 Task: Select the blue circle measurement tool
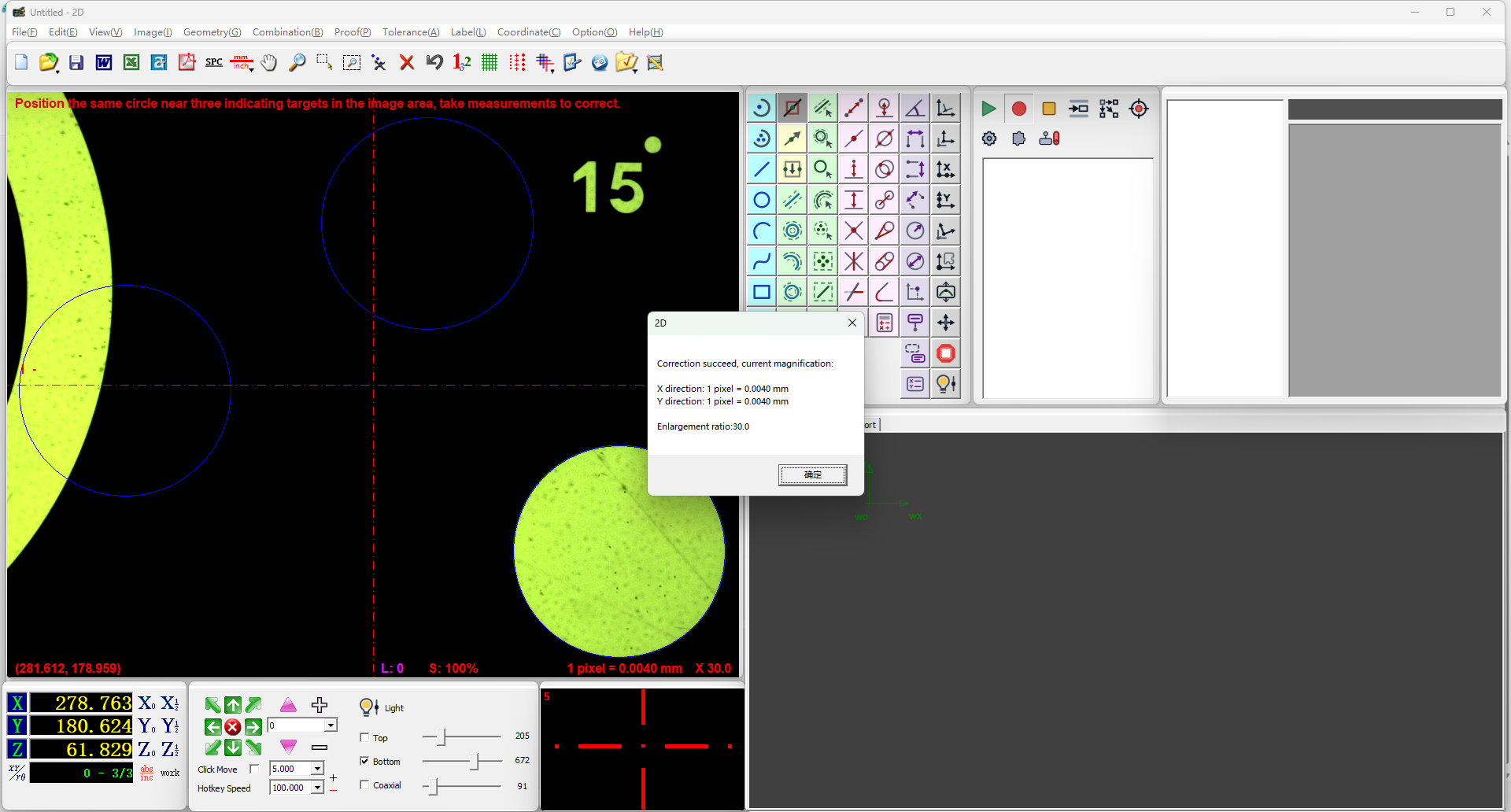tap(762, 200)
